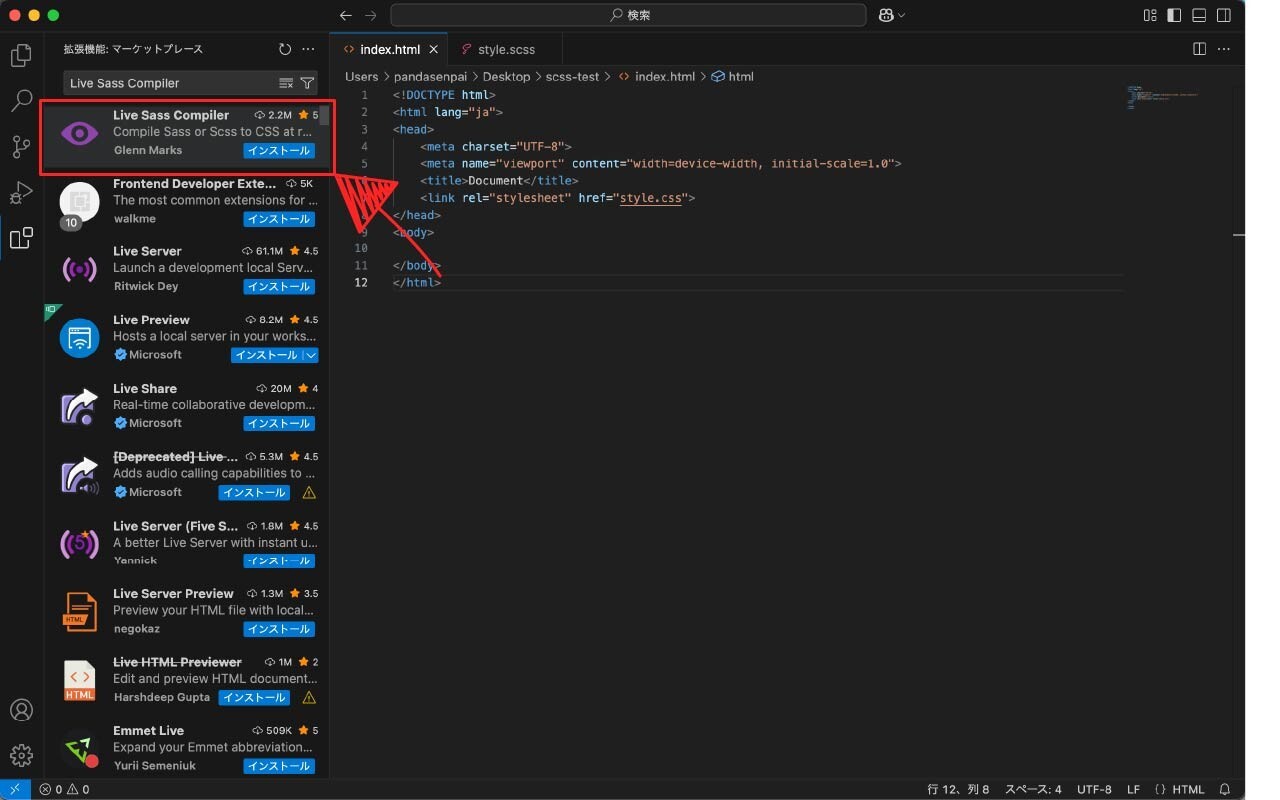Image resolution: width=1280 pixels, height=800 pixels.
Task: Open the Search view in the activity bar
Action: coord(21,101)
